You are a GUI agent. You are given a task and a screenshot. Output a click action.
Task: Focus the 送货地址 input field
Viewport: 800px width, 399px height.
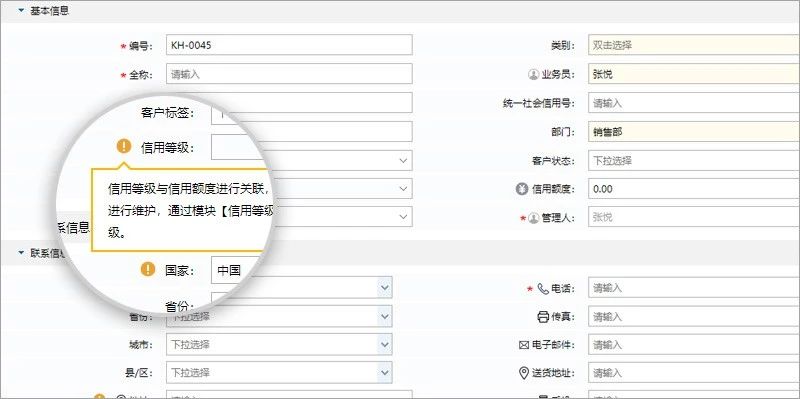[x=694, y=373]
